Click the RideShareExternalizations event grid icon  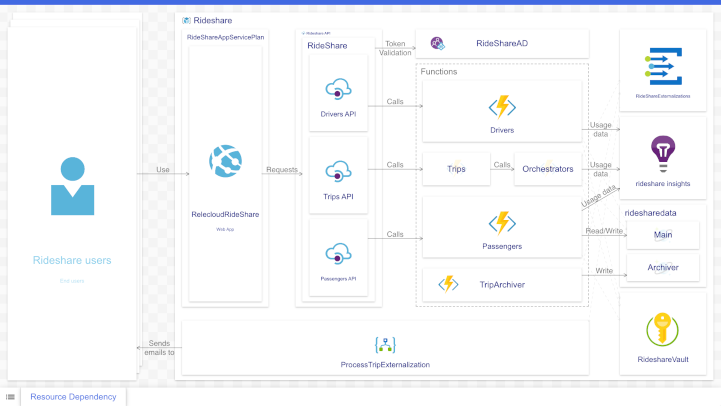tap(663, 67)
